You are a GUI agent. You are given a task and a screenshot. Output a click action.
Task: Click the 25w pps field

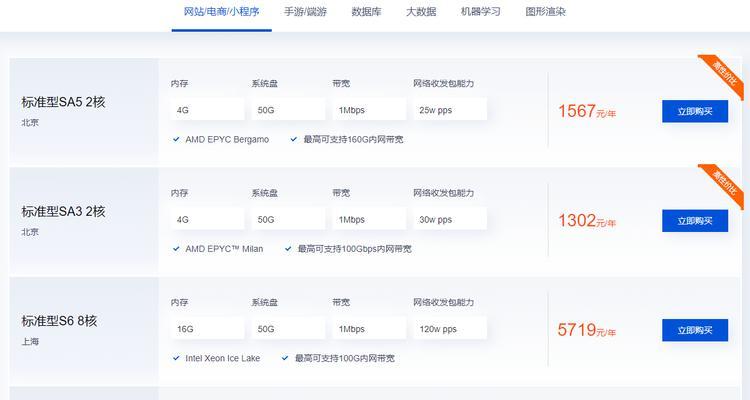coord(450,110)
